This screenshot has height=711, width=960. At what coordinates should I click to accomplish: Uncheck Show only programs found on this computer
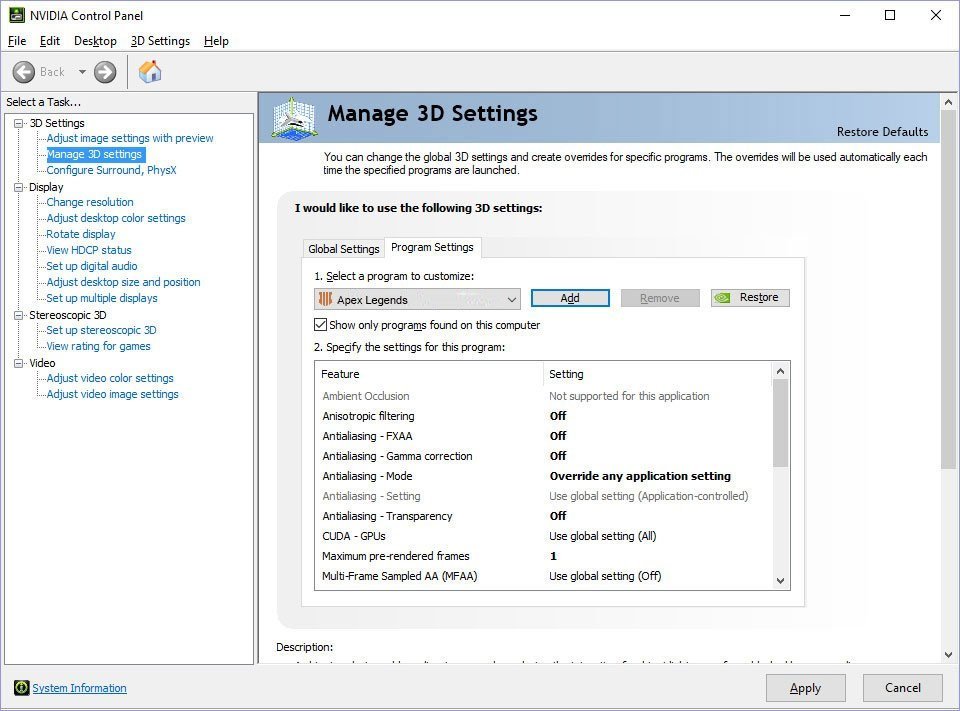tap(321, 324)
